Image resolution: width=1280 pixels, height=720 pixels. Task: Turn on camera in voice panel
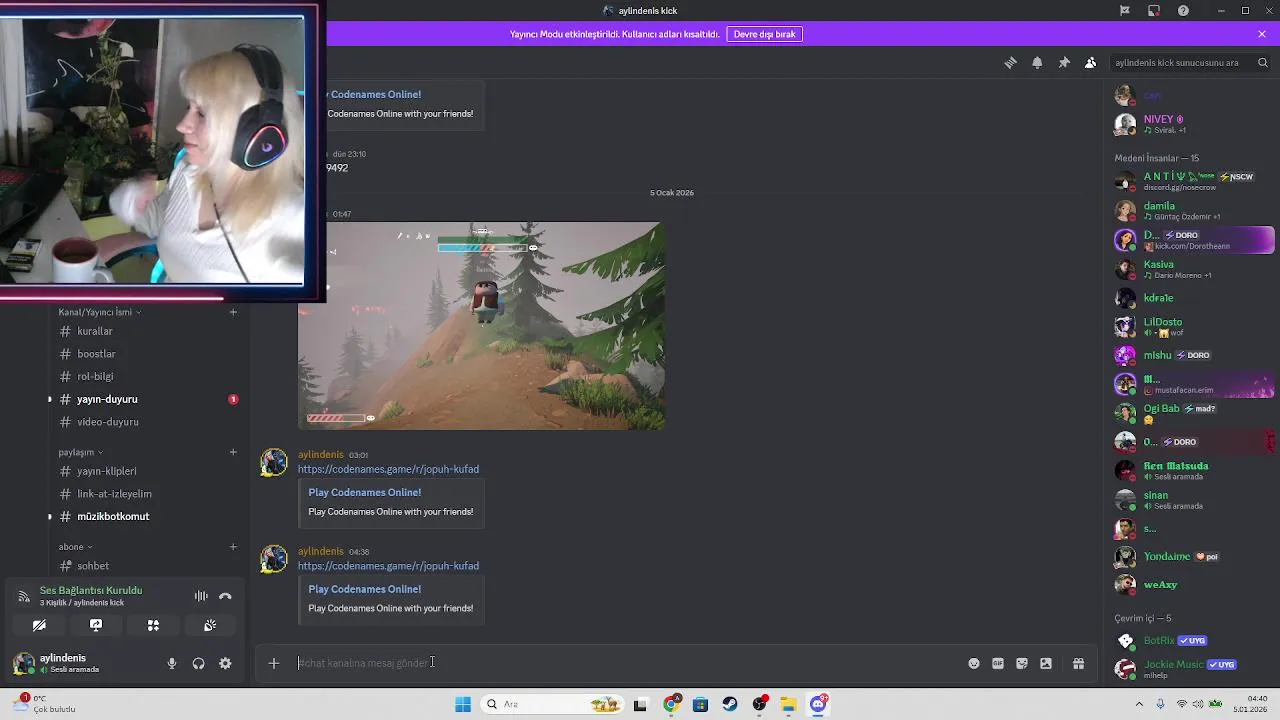click(39, 625)
